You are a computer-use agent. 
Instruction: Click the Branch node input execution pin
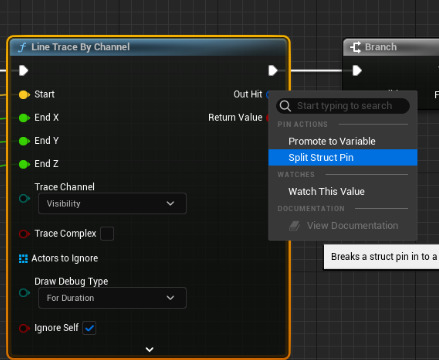click(357, 71)
